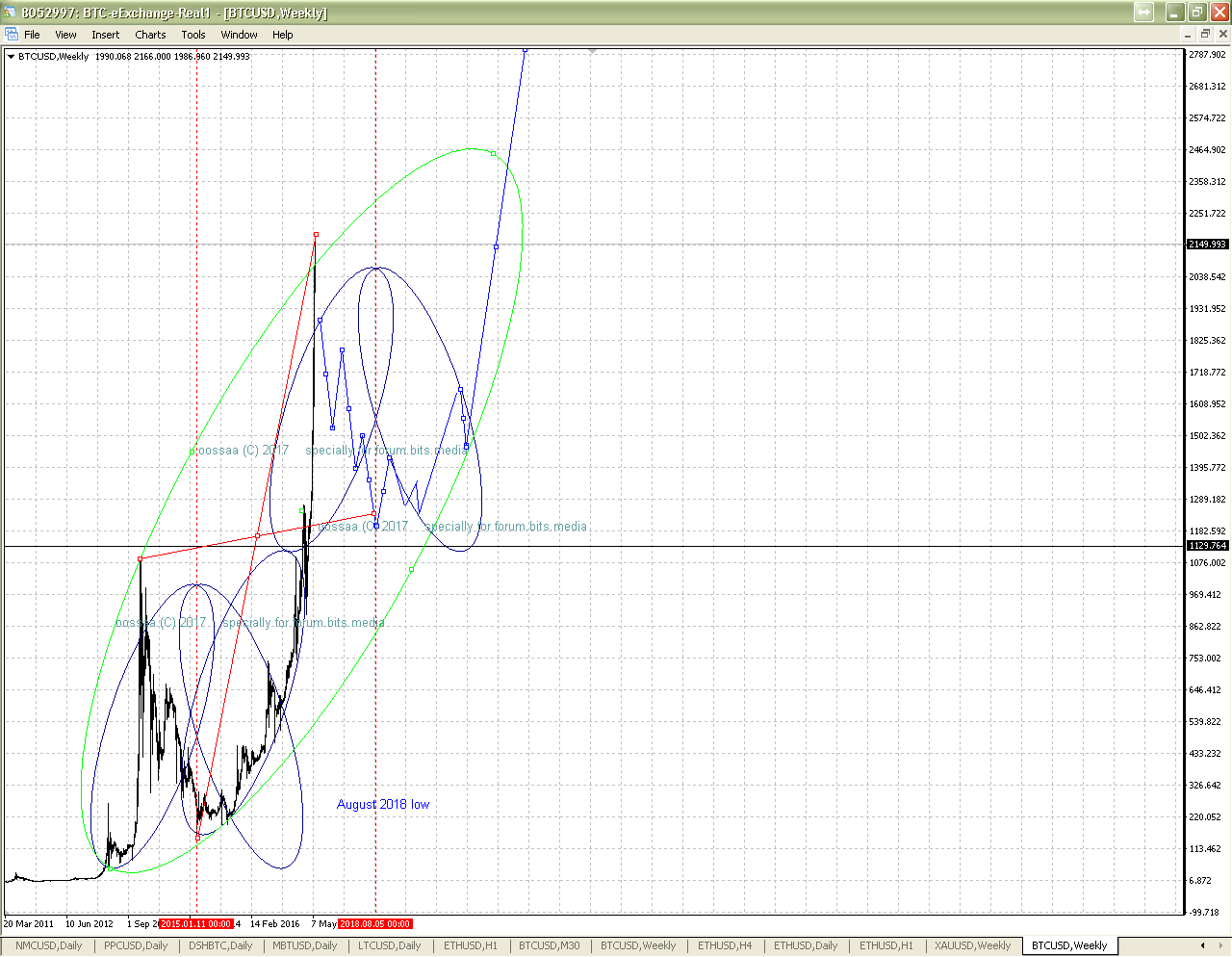This screenshot has height=957, width=1232.
Task: Switch to the XAUUSD,Weekly chart tab
Action: coord(972,945)
